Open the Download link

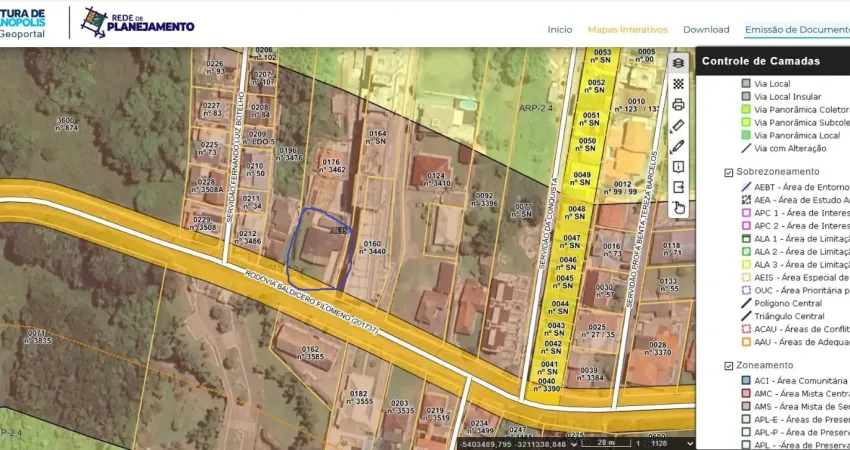point(706,30)
